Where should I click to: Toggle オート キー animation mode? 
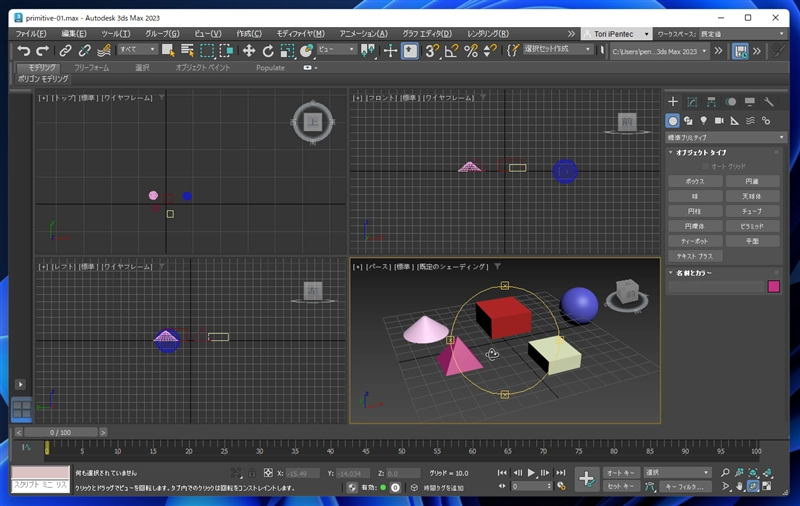click(621, 473)
